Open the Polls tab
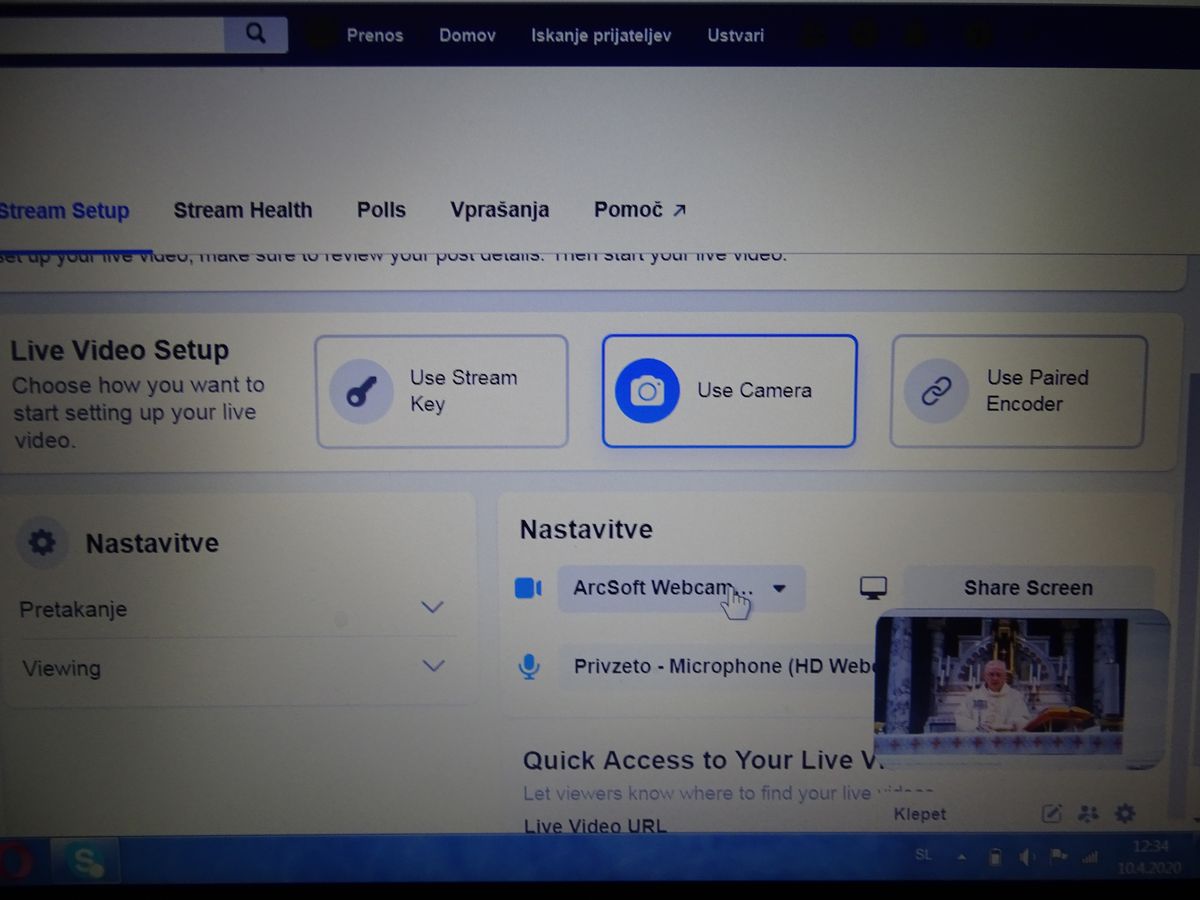1200x900 pixels. 381,210
